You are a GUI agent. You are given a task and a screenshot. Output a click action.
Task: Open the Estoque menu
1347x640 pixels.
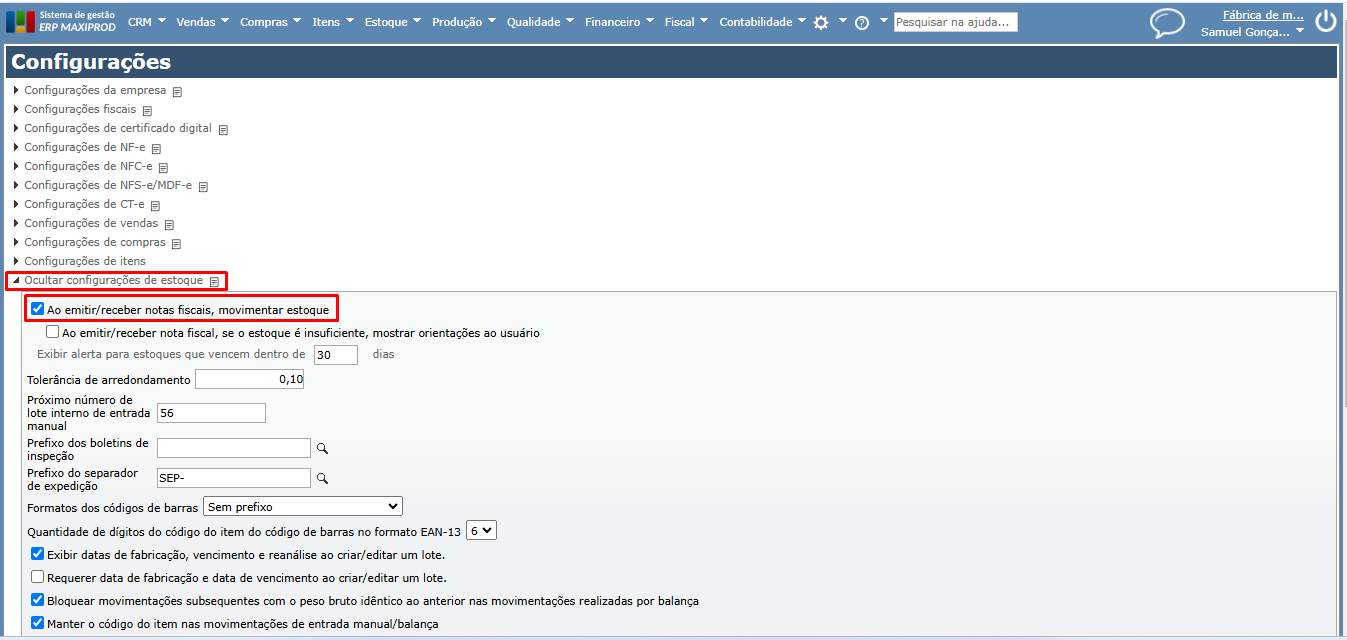pos(392,22)
